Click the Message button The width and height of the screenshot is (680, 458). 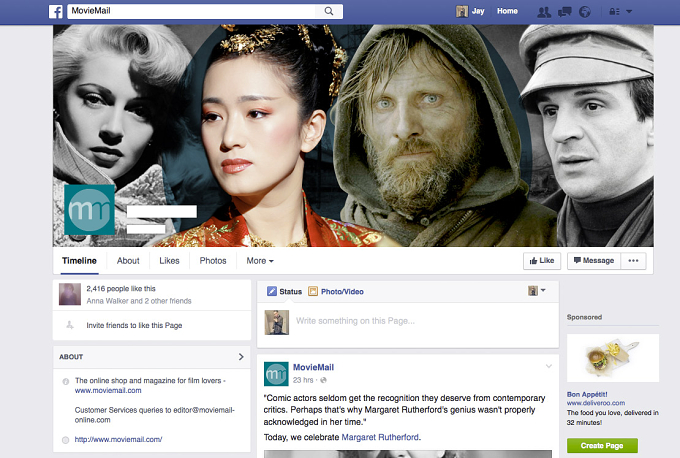pos(594,261)
